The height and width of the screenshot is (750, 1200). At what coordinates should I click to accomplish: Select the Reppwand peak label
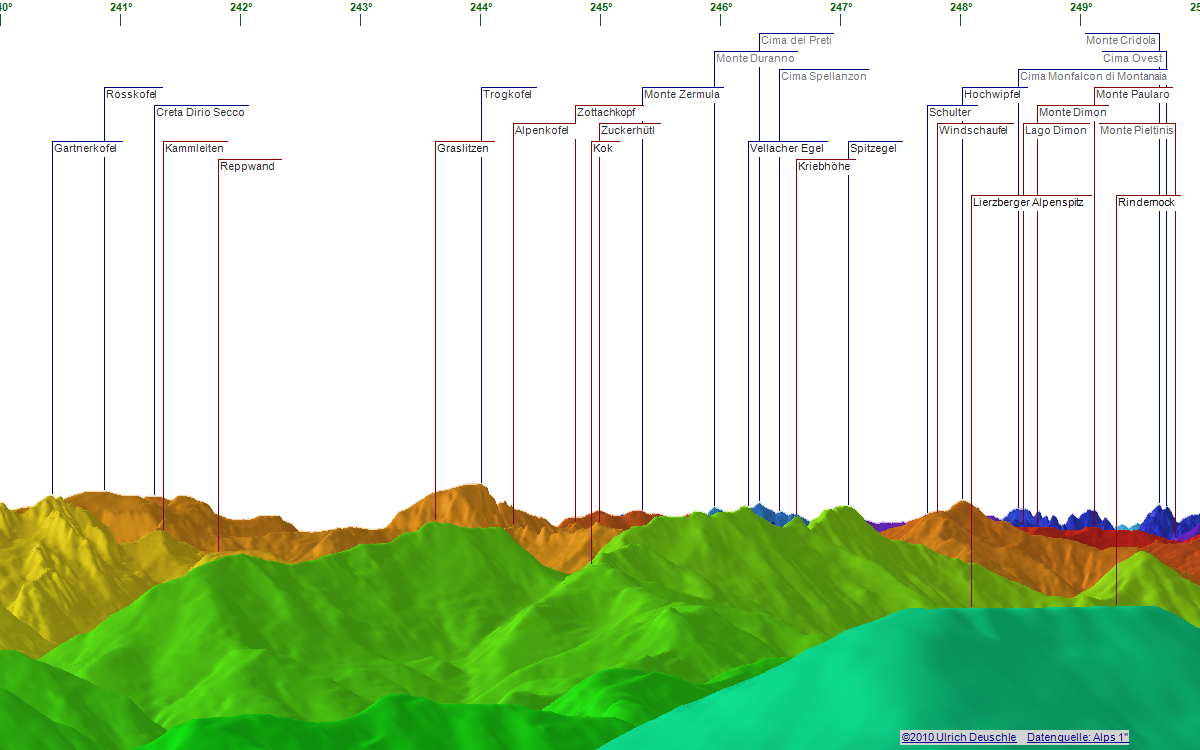click(x=247, y=166)
